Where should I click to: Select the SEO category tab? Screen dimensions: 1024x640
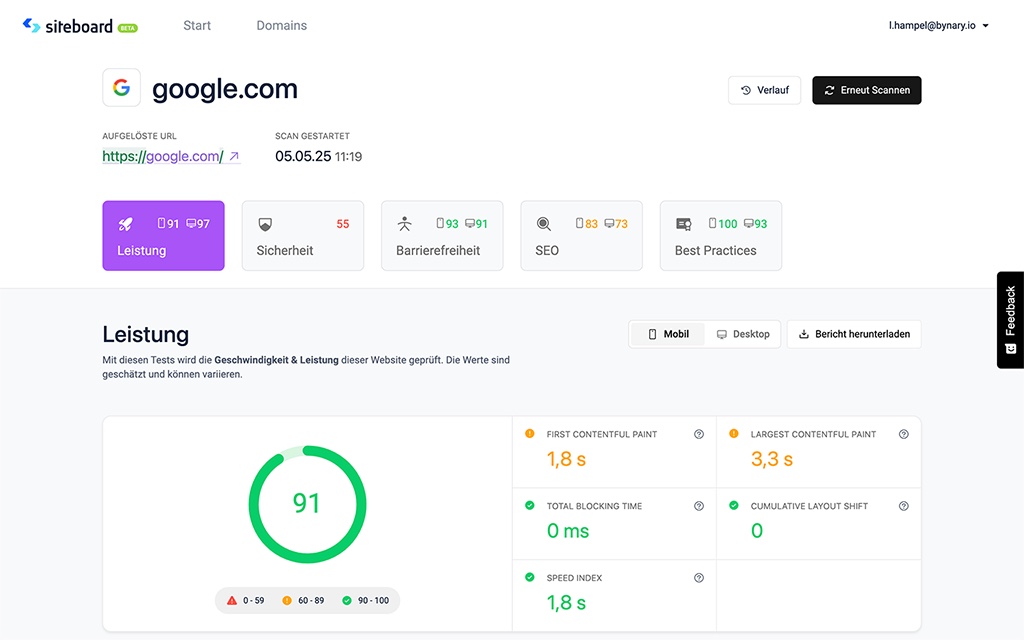tap(582, 236)
